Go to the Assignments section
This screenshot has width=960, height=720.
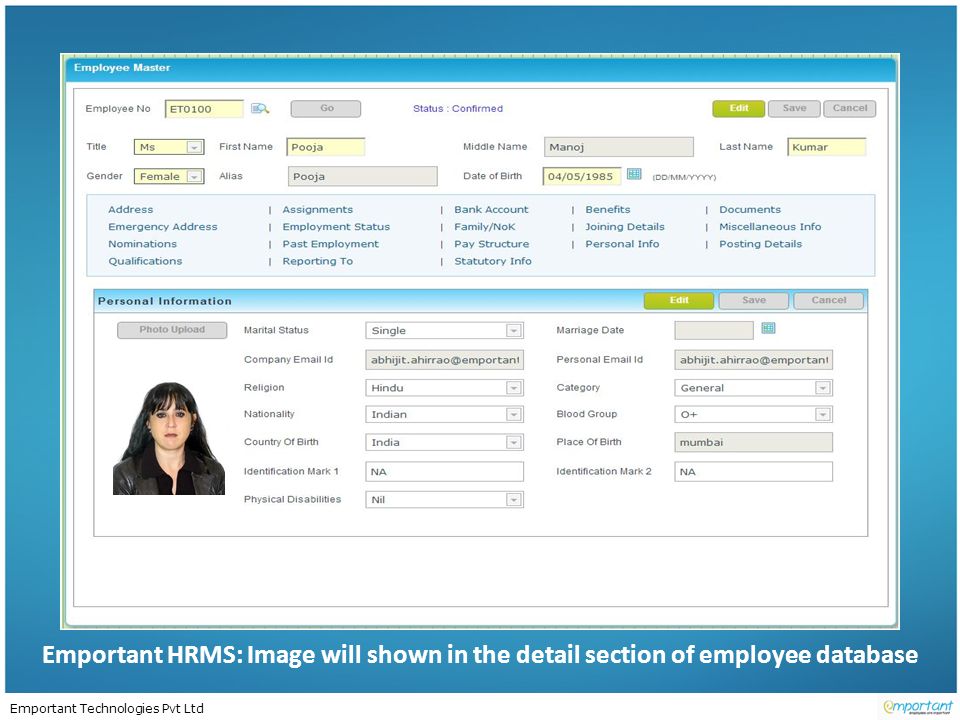point(318,209)
